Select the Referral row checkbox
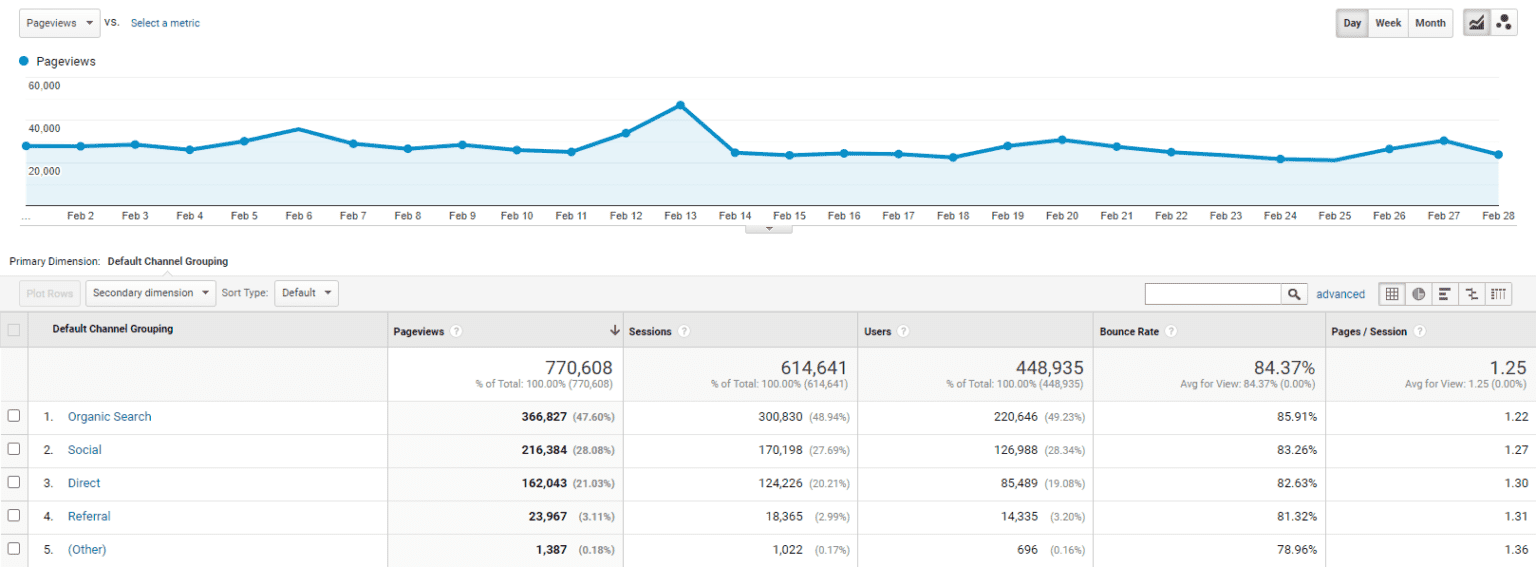Image resolution: width=1536 pixels, height=567 pixels. pos(14,516)
